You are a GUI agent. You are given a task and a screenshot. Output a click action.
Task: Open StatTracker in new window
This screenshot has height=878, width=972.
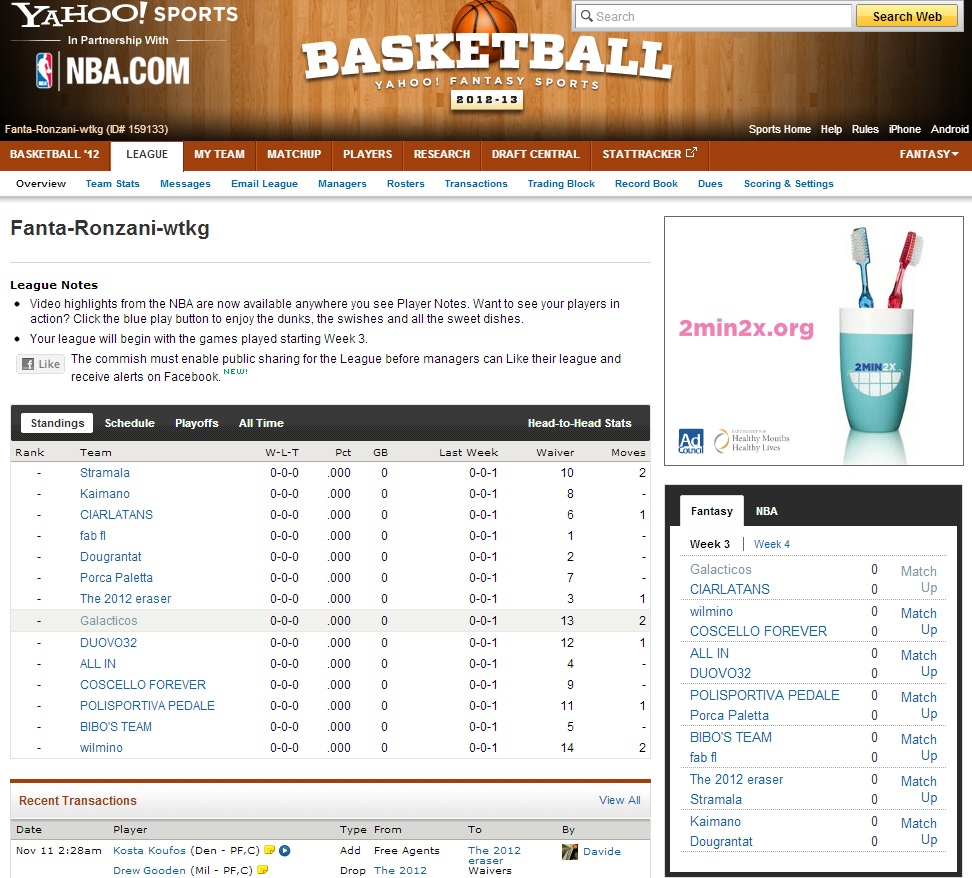[650, 154]
